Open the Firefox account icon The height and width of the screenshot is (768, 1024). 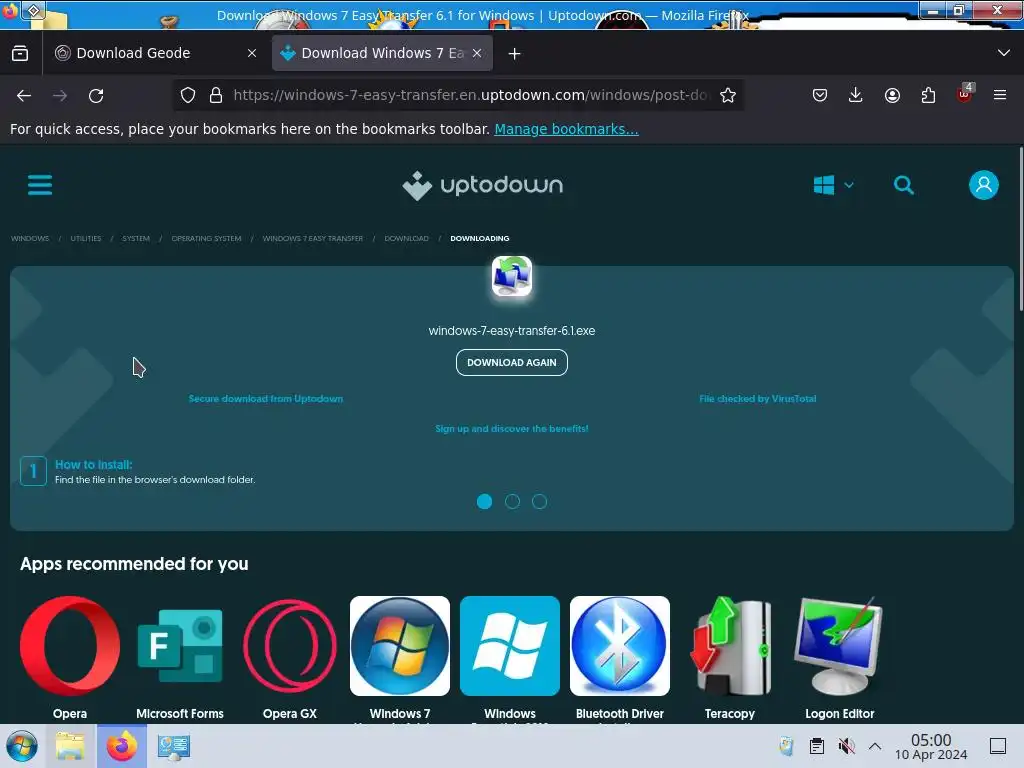[892, 95]
